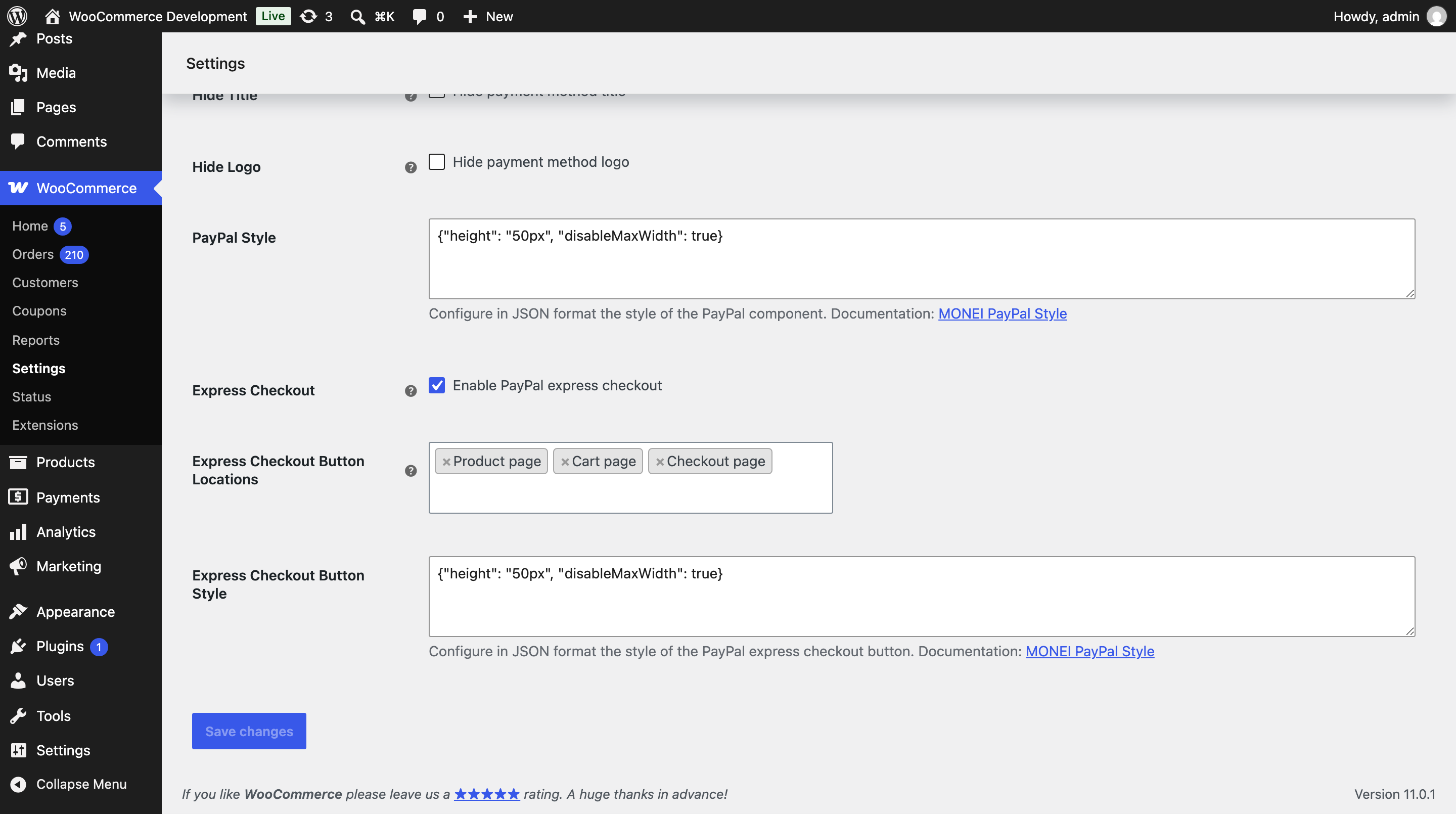
Task: Show help tooltip for Express Checkout
Action: coord(411,391)
